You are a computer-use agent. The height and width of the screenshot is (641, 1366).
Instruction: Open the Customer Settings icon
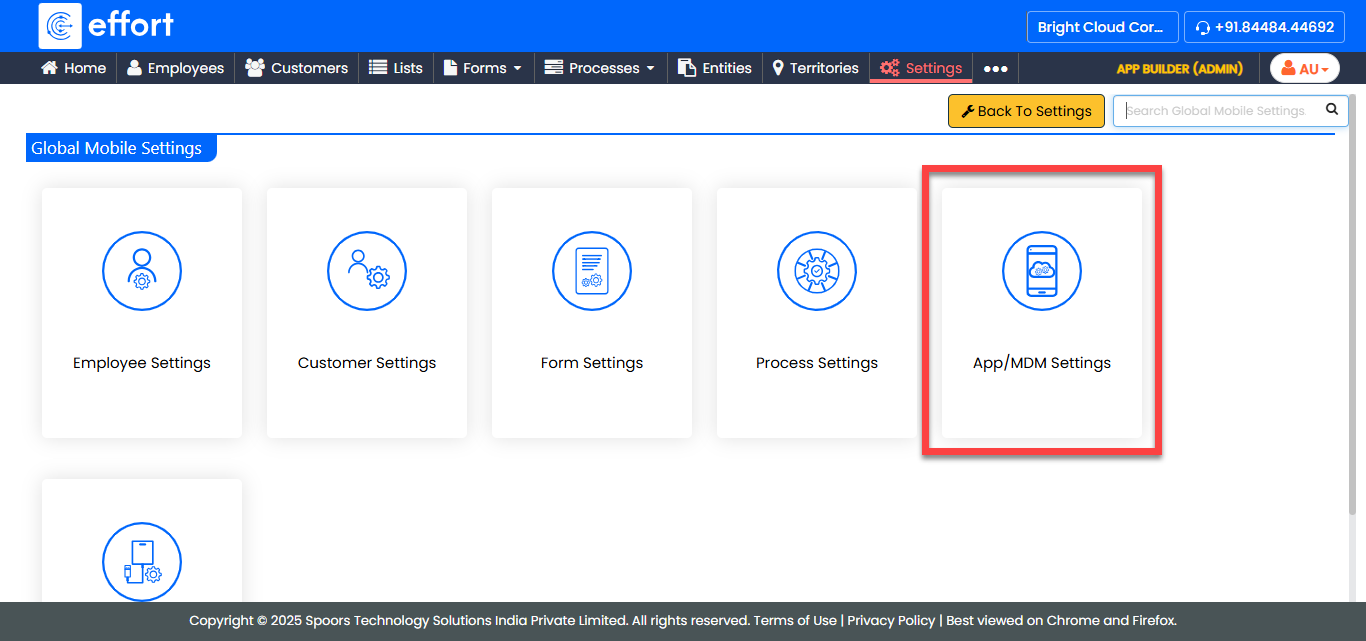[367, 271]
